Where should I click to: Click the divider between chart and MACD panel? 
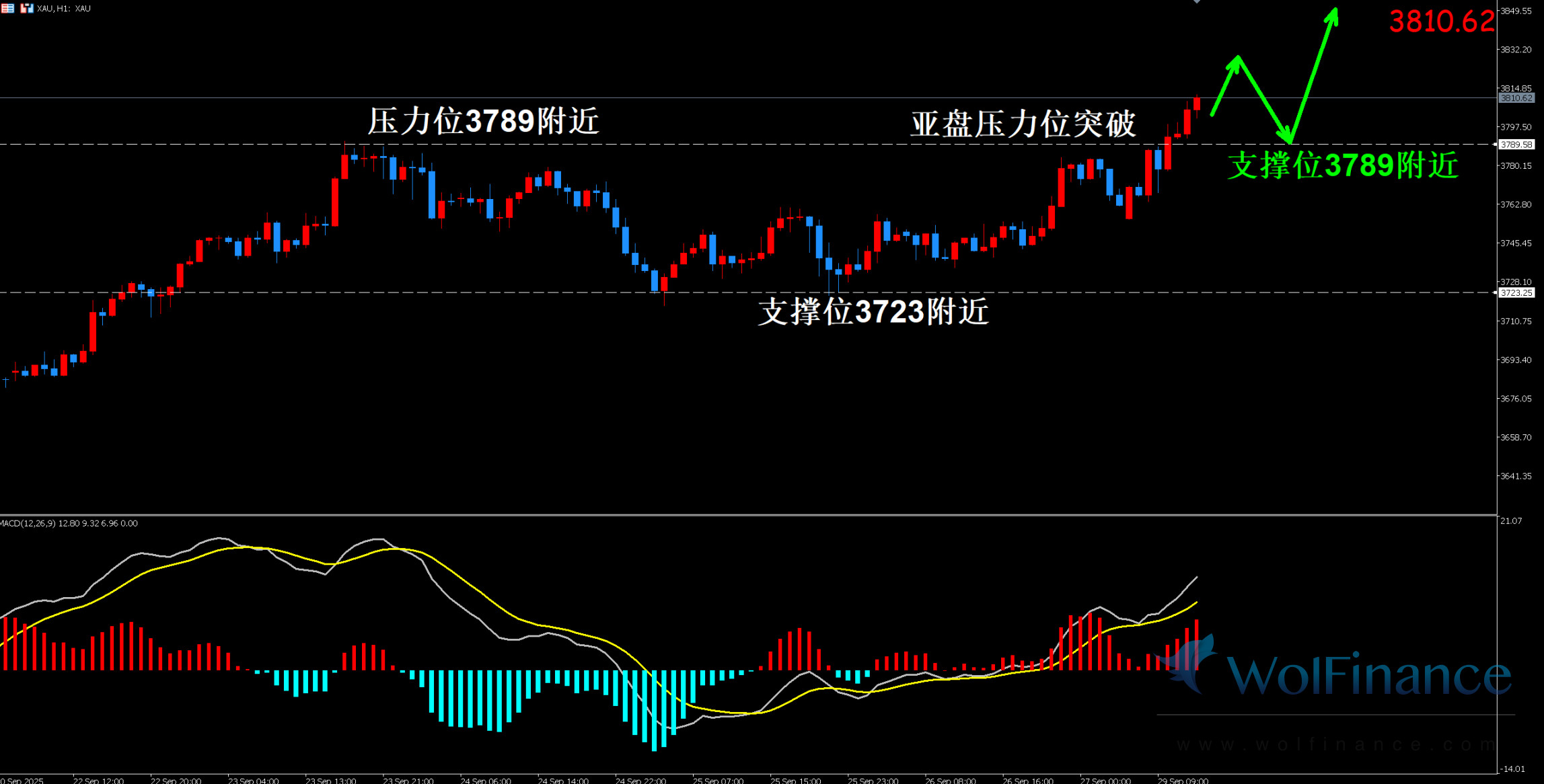coord(740,515)
